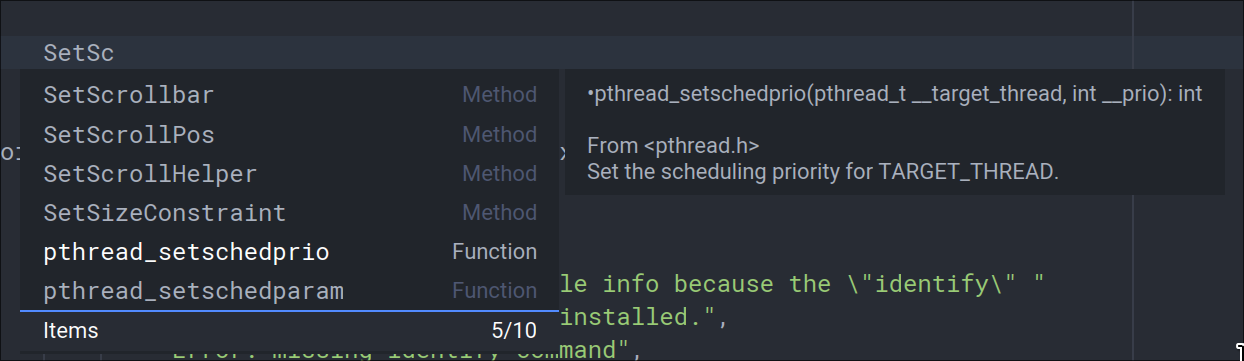Click the 5/10 item counter

515,330
